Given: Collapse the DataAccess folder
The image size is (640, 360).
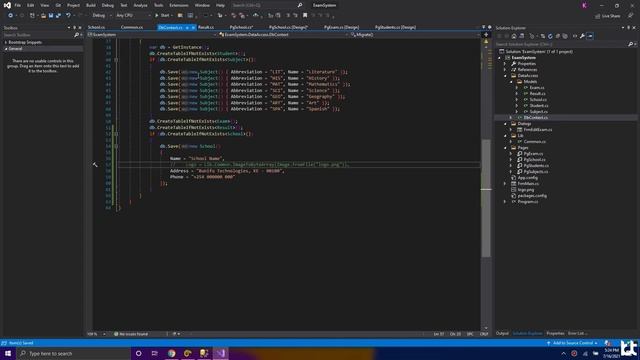Looking at the screenshot, I should [505, 76].
